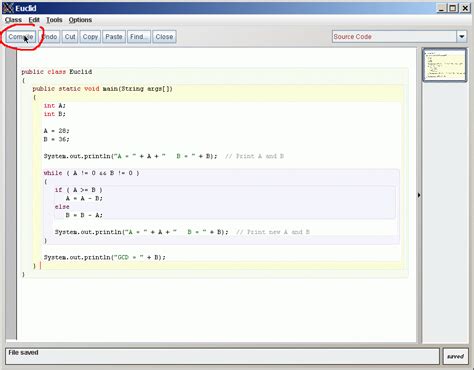This screenshot has height=370, width=474.
Task: Click the 'A = A - B;' statement
Action: [x=84, y=198]
